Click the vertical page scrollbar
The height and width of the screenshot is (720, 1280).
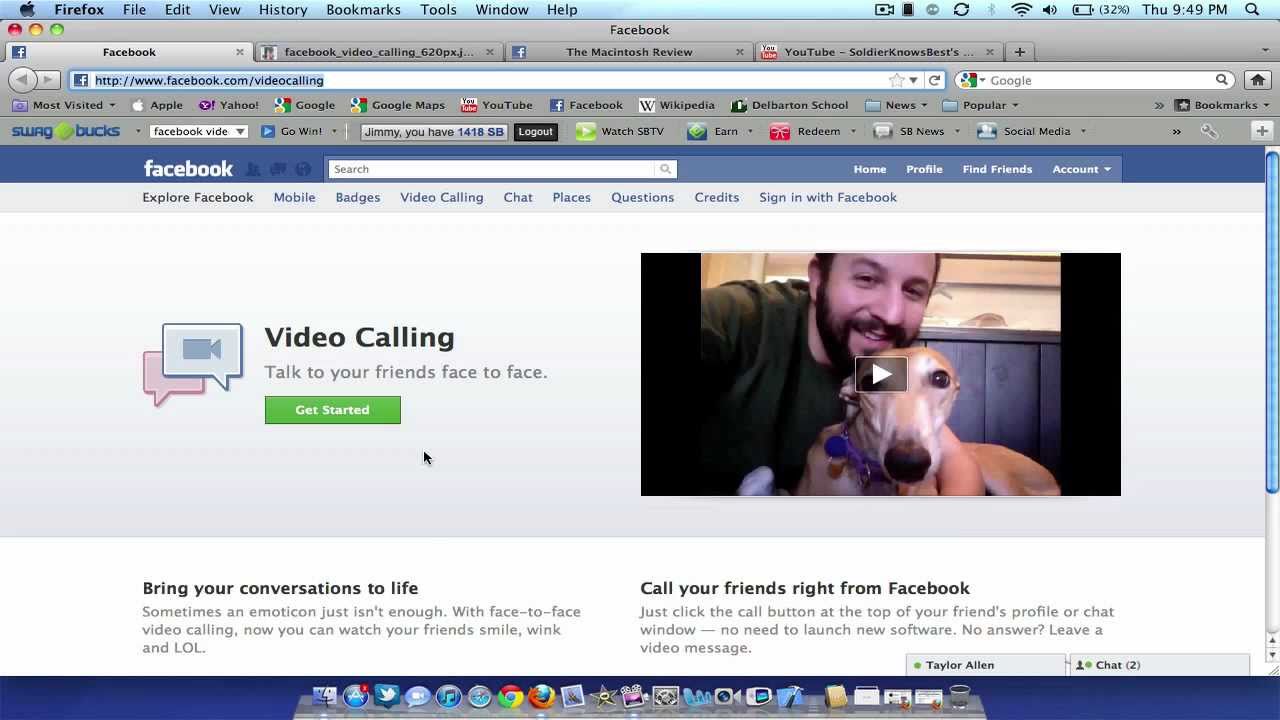(1272, 320)
